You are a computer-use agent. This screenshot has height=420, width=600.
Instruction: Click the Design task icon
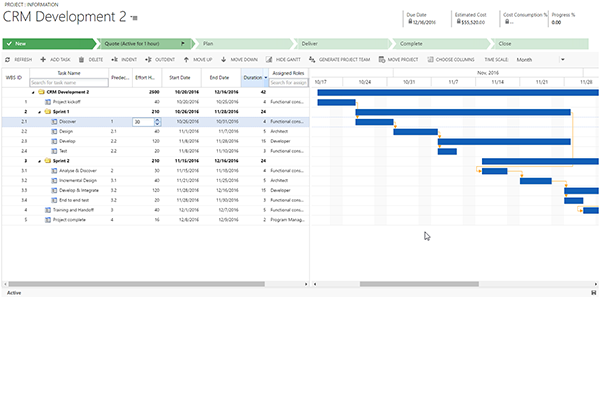[x=54, y=132]
